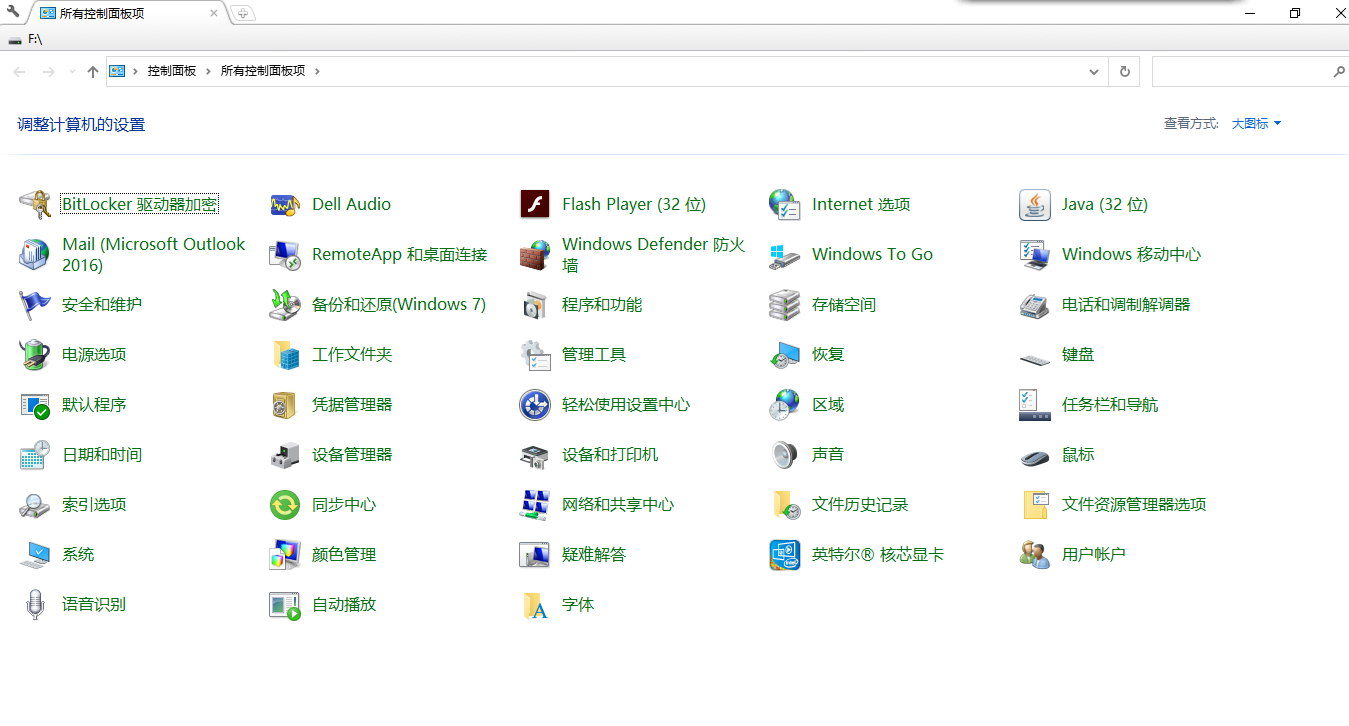Open the 文件资源管理器选项 icon
Image resolution: width=1349 pixels, height=726 pixels.
click(x=1035, y=505)
